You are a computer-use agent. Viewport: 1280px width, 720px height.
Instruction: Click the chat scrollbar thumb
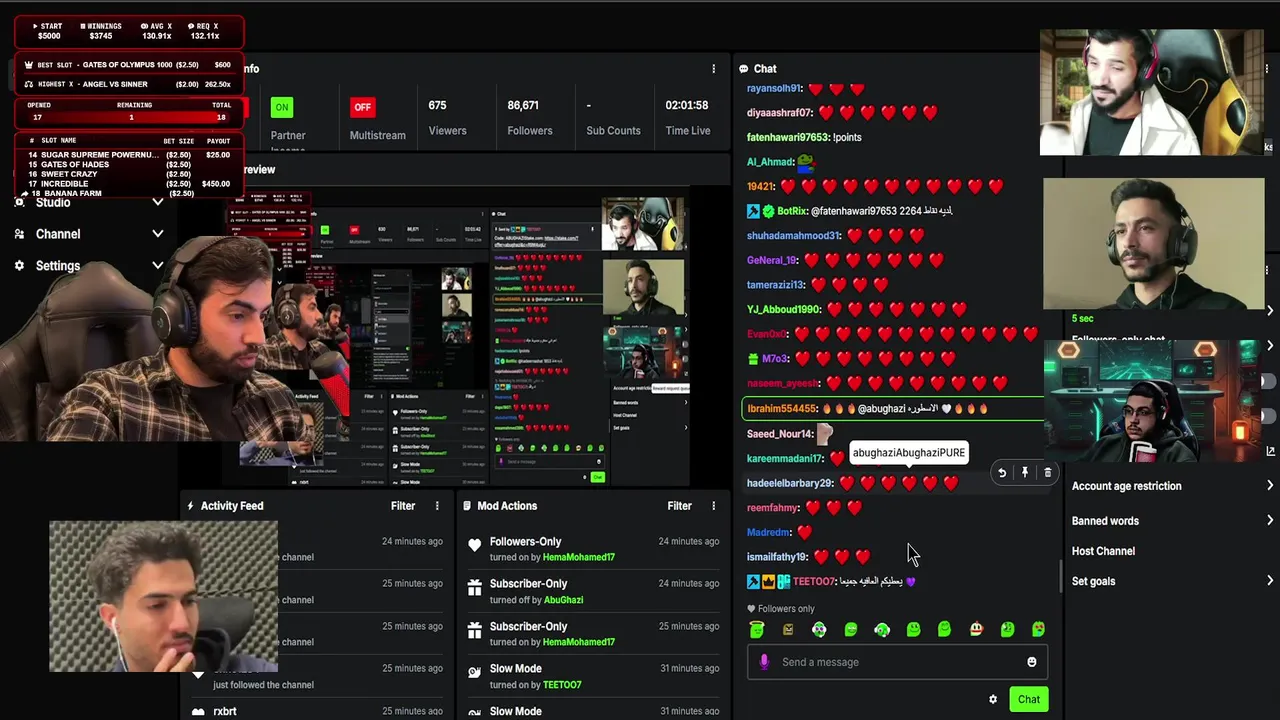coord(1060,576)
